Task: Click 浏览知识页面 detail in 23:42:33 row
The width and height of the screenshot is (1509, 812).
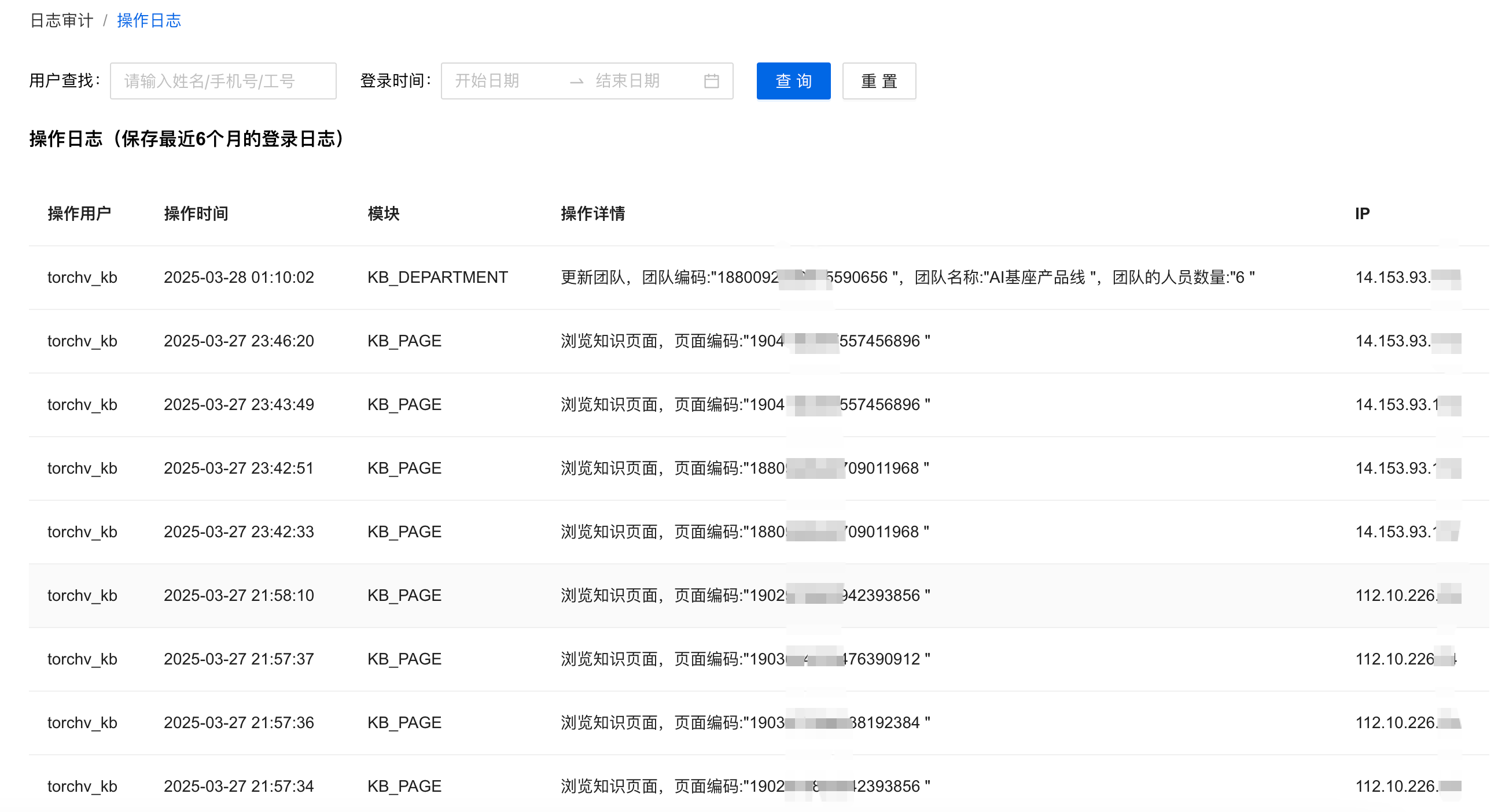Action: 745,532
